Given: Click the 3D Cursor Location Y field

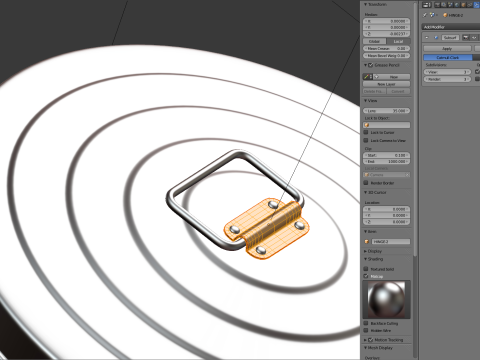Looking at the screenshot, I should click(387, 215).
